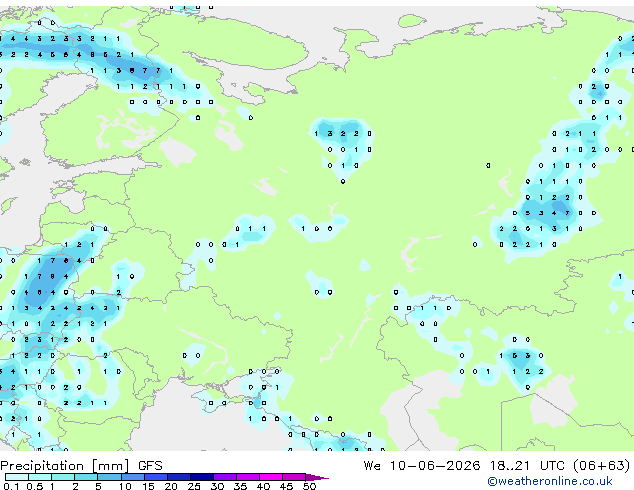This screenshot has height=490, width=634.
Task: Open the weatheronline.co.uk copyright link
Action: tap(550, 481)
